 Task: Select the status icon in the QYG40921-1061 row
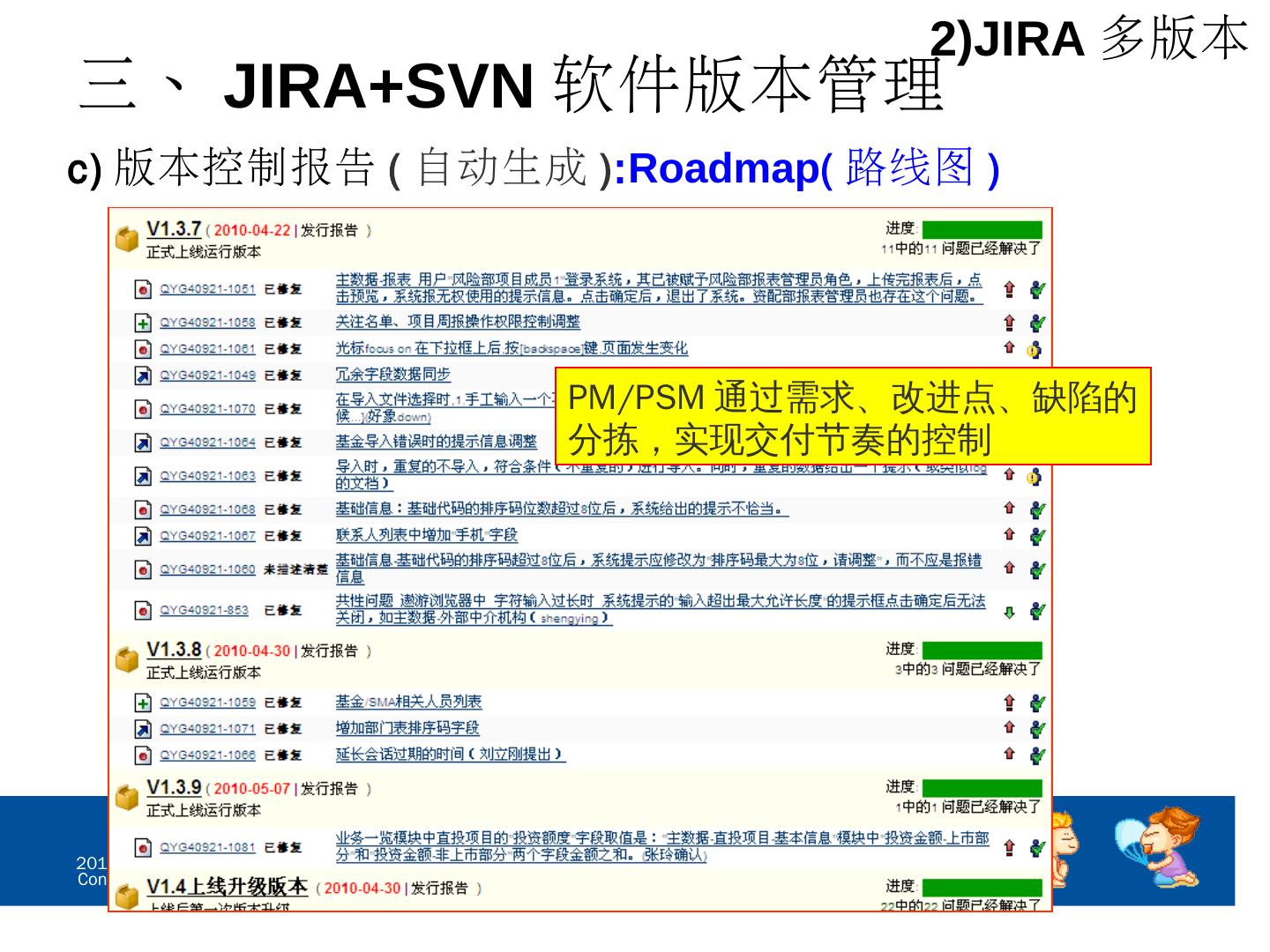[1035, 350]
